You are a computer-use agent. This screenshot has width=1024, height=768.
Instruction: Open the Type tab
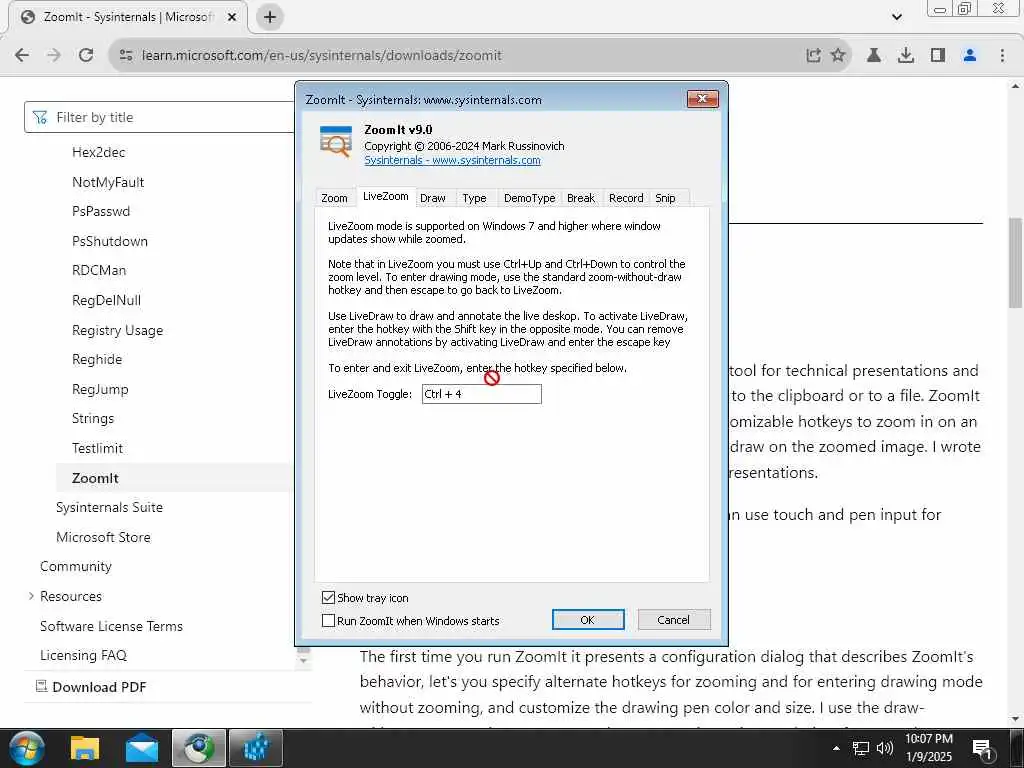click(474, 198)
